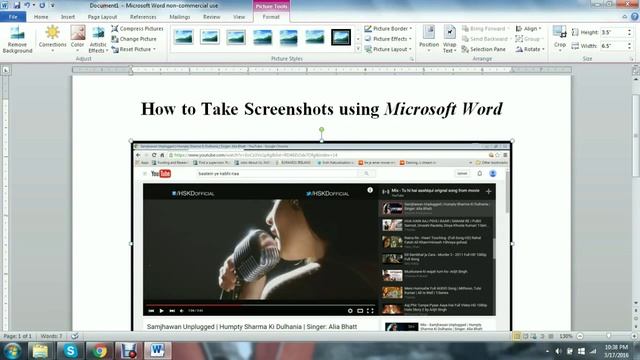Open Artistic Effects gallery
640x360 pixels.
click(98, 39)
